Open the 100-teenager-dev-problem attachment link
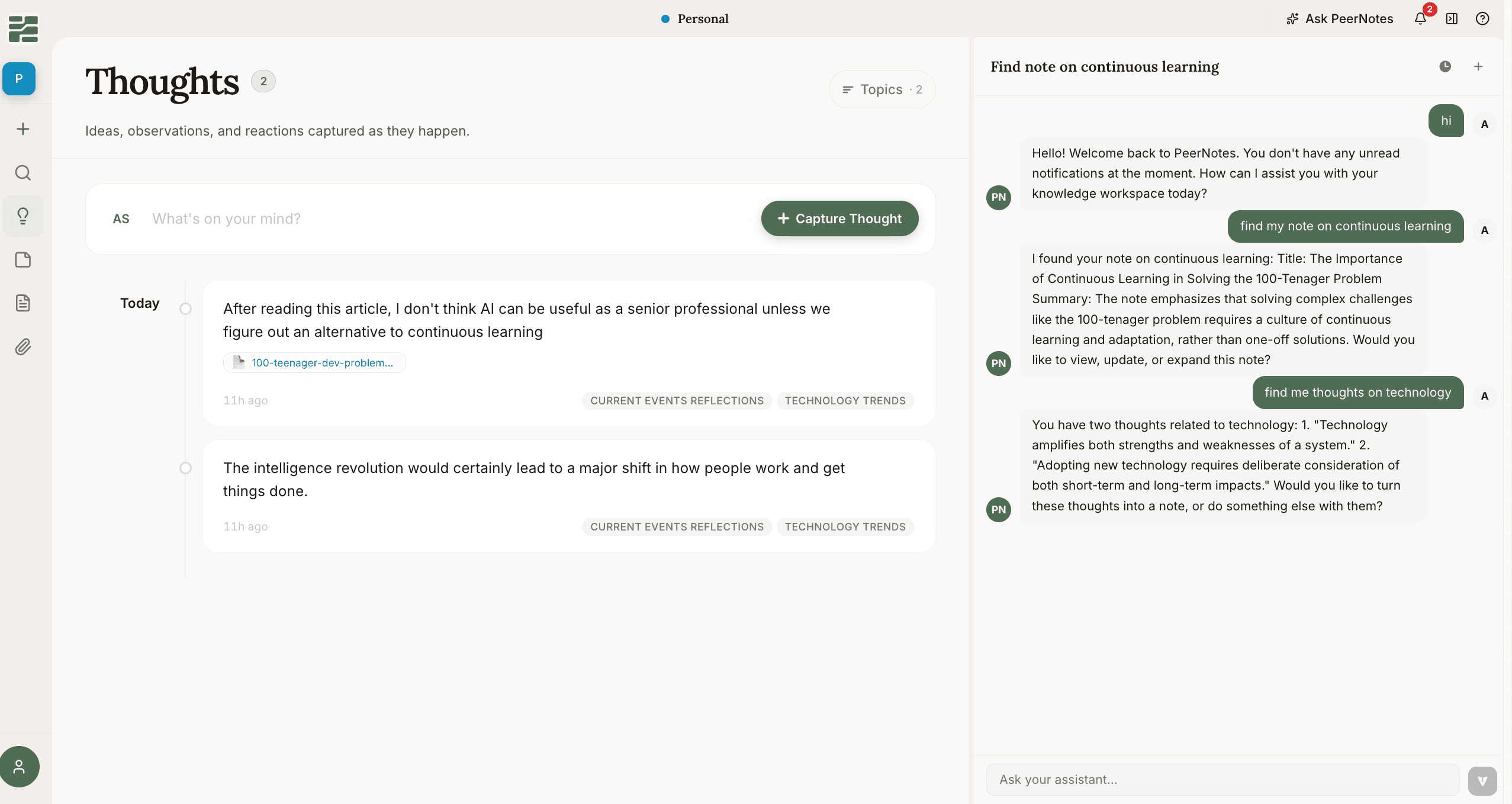Screen dimensions: 1512x804 point(314,362)
